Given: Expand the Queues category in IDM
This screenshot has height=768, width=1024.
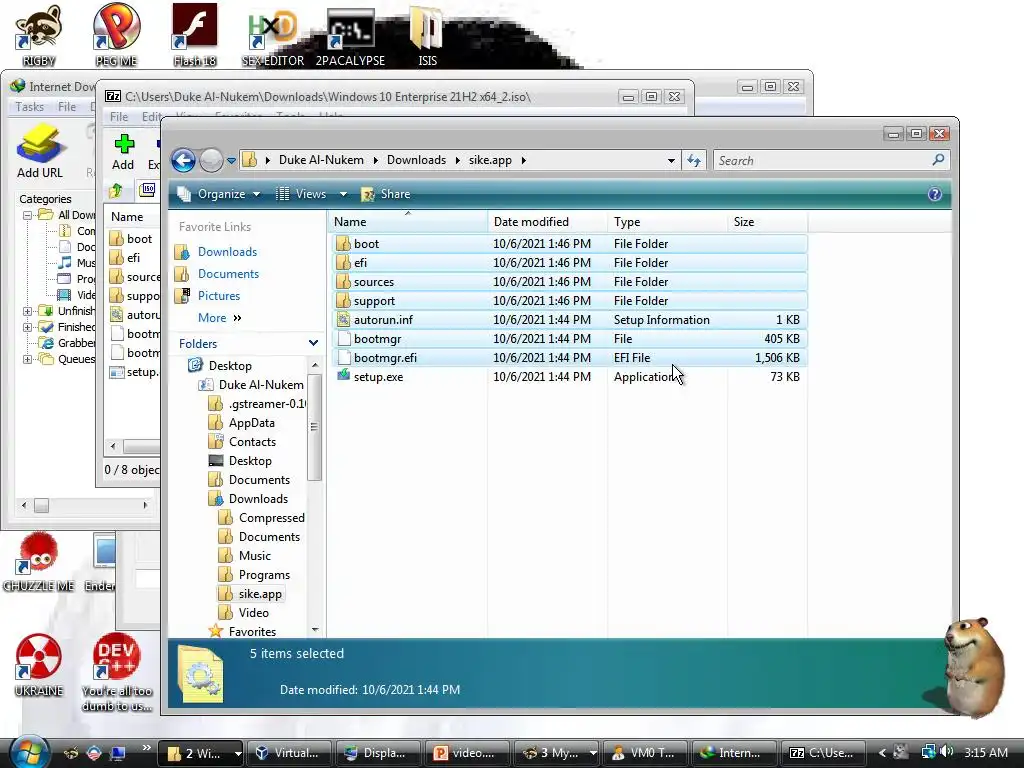Looking at the screenshot, I should (27, 359).
